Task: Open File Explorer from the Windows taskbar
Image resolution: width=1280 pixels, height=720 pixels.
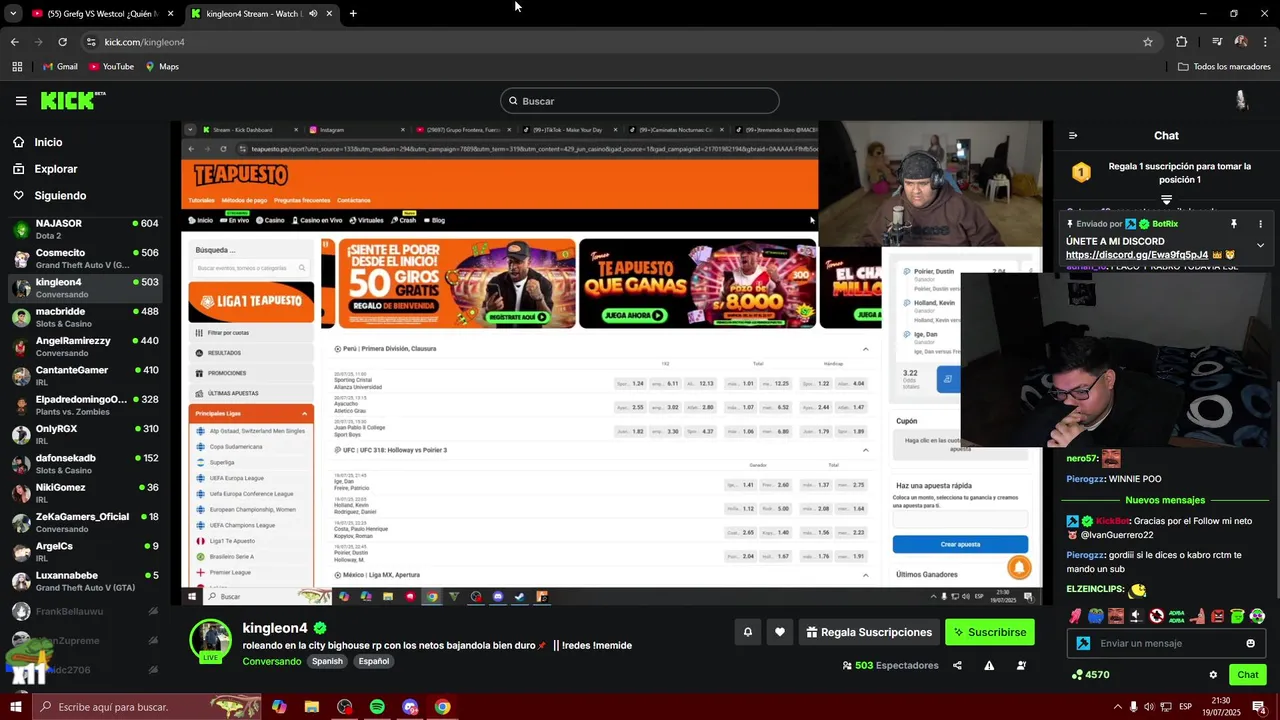Action: pos(312,707)
